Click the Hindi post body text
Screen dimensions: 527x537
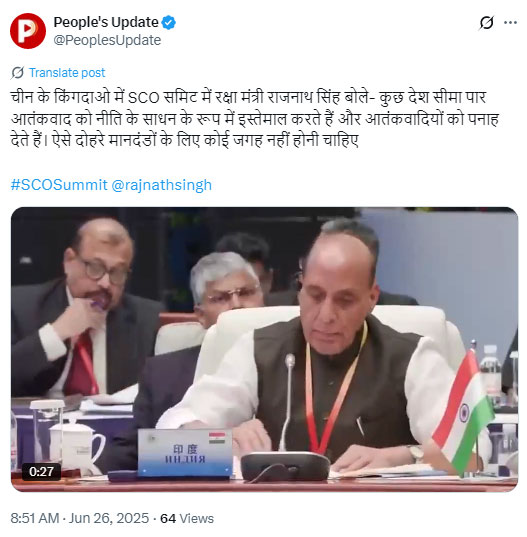pos(254,119)
